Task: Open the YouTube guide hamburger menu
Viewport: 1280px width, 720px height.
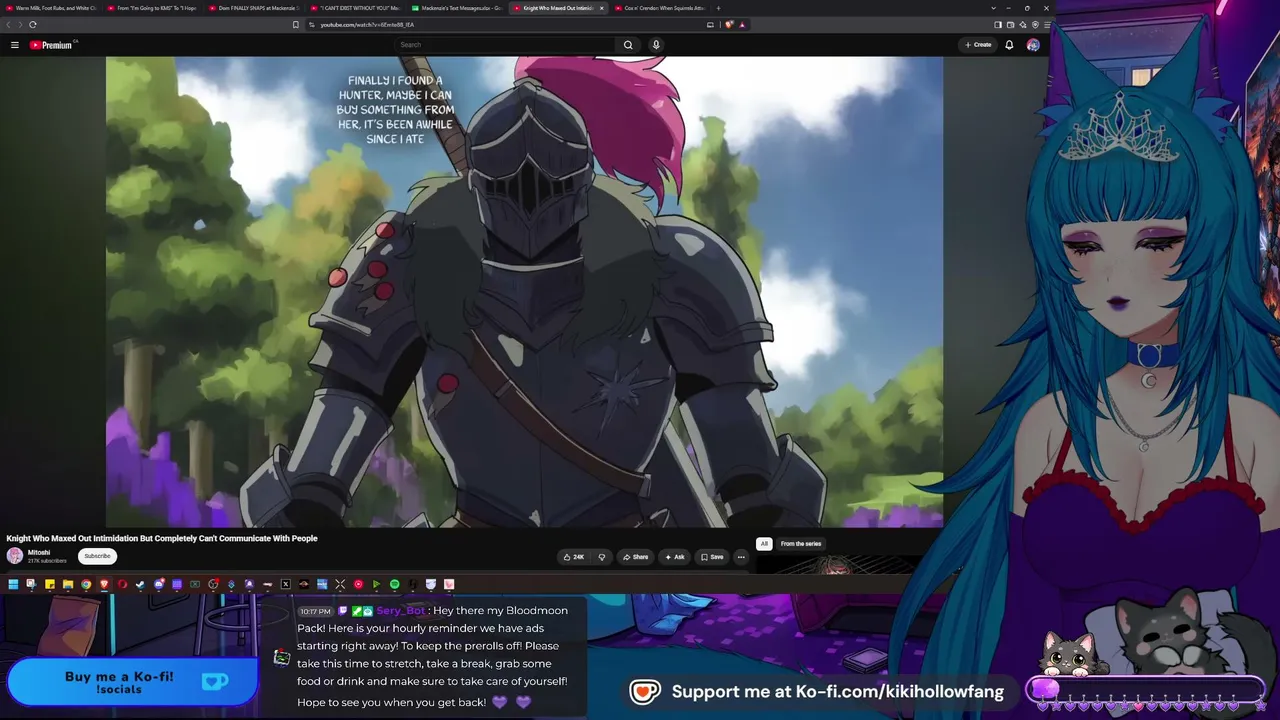Action: coord(15,45)
